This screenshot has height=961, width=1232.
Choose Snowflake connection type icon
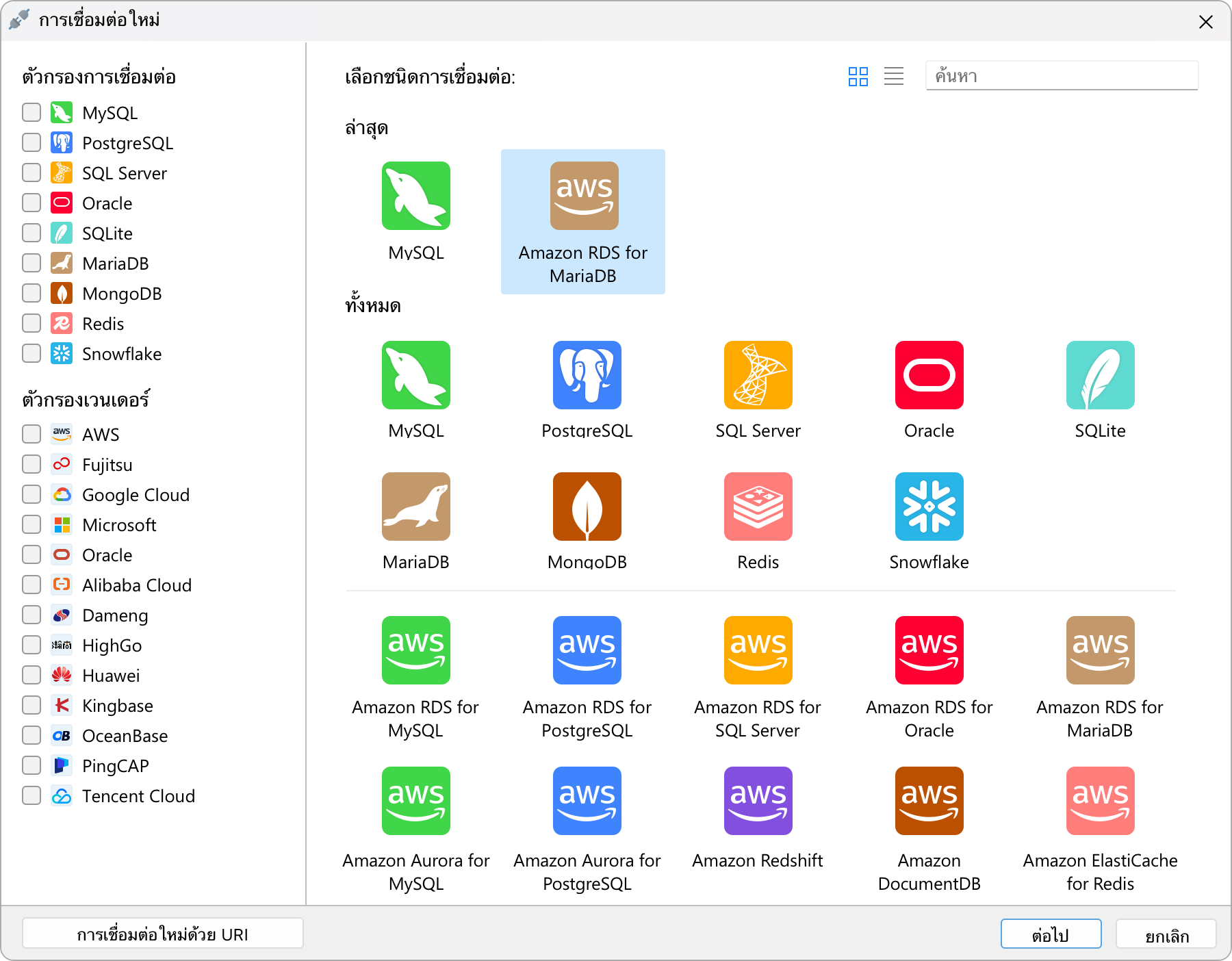(929, 507)
